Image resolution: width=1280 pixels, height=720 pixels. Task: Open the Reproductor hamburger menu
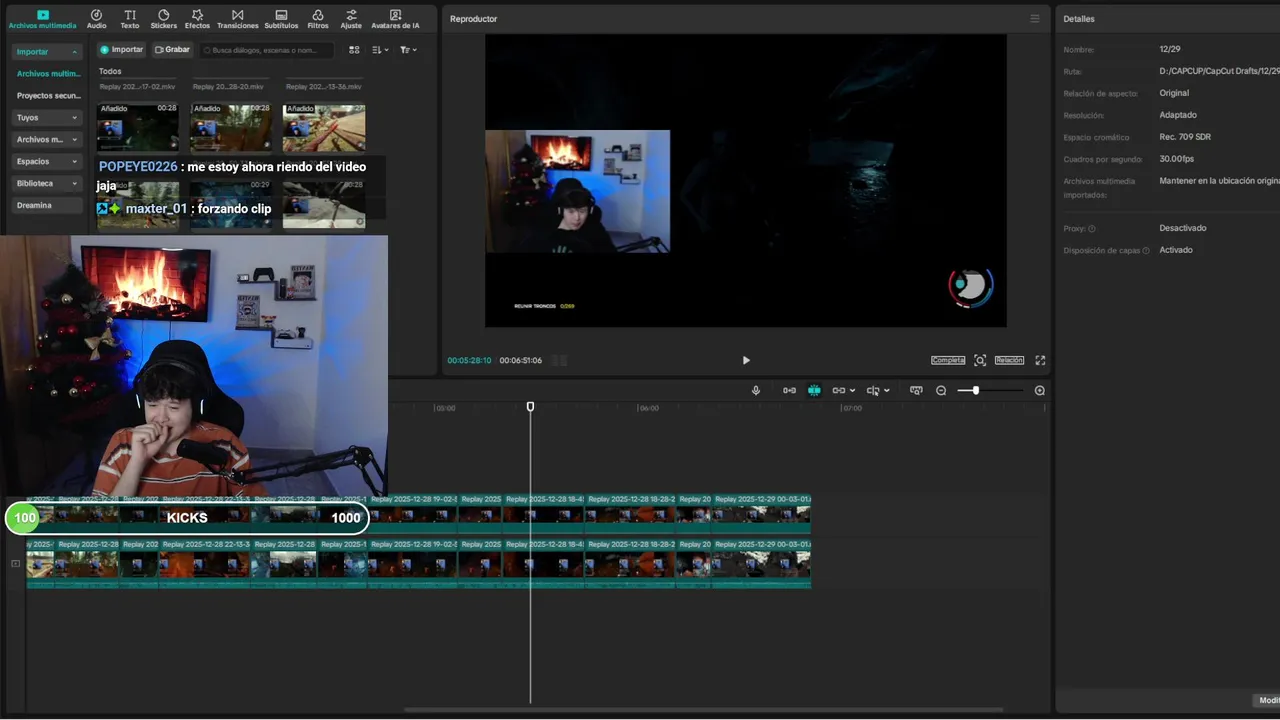[x=1035, y=19]
